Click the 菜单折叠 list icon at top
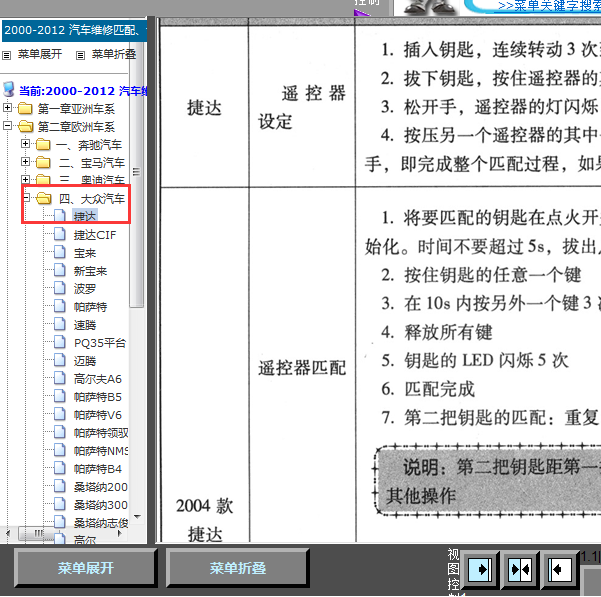The height and width of the screenshot is (597, 601). coord(80,56)
